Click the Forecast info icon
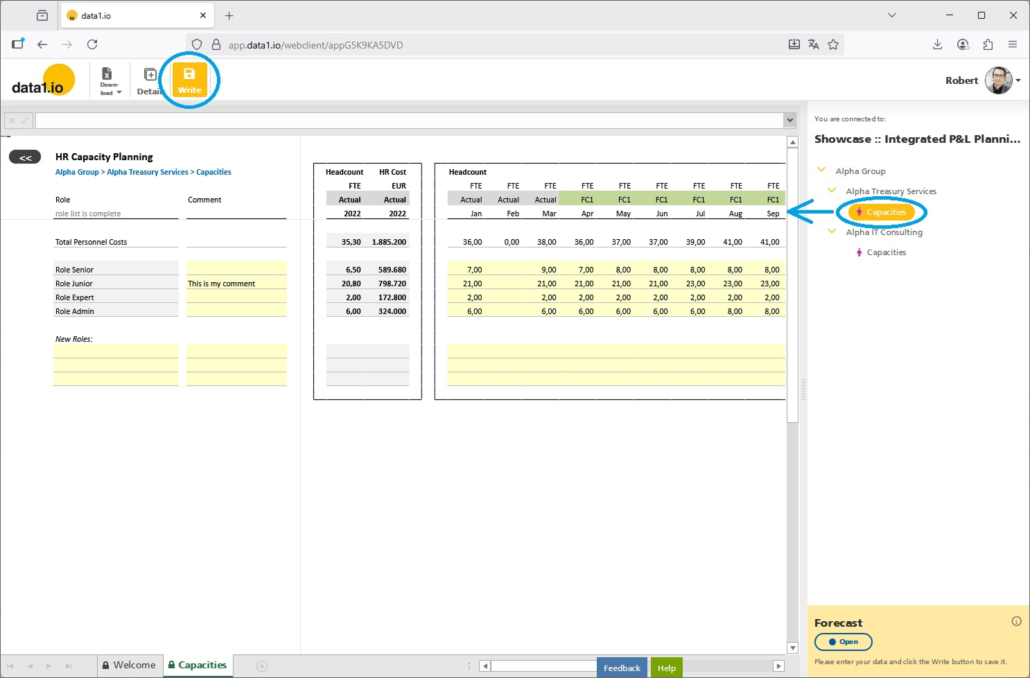This screenshot has width=1030, height=678. click(x=1016, y=621)
